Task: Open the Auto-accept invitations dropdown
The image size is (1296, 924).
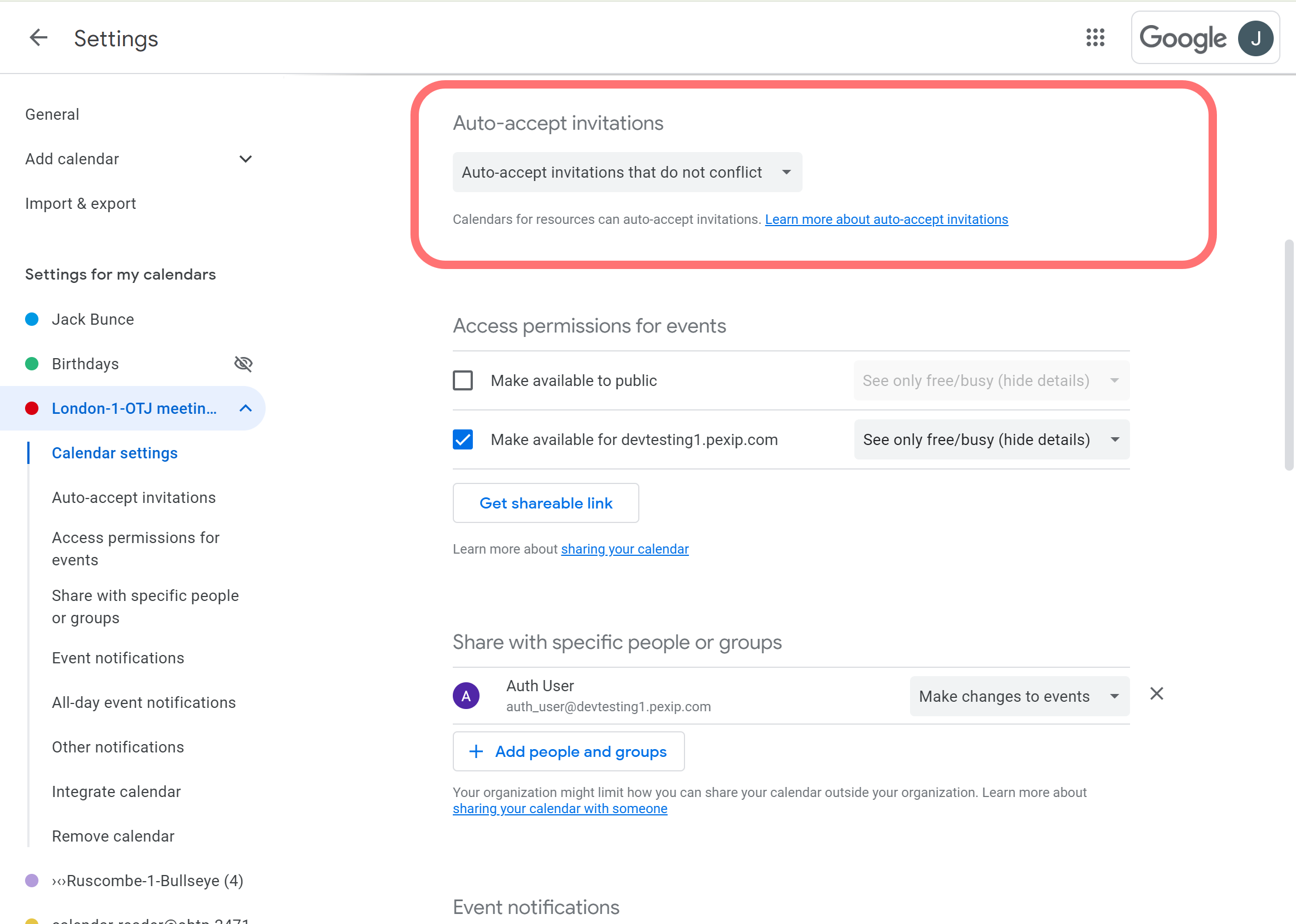Action: click(627, 172)
